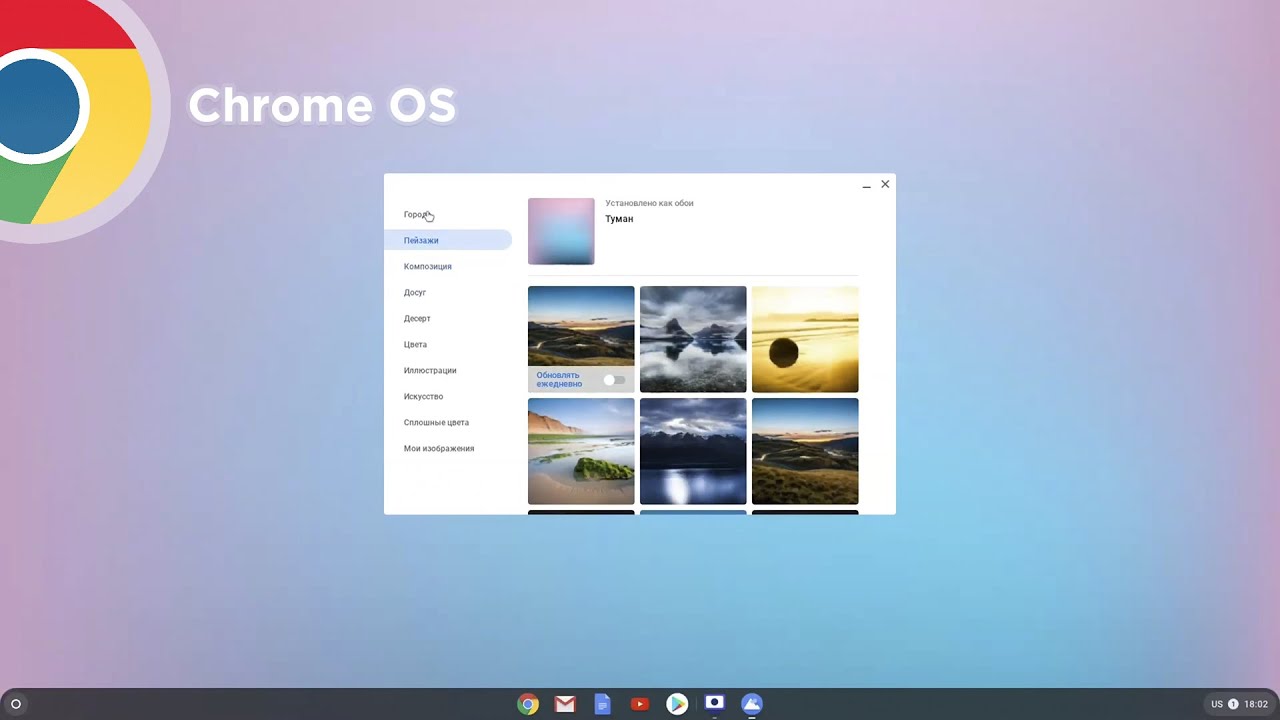Click the US keyboard layout indicator
Viewport: 1280px width, 720px height.
coord(1217,704)
